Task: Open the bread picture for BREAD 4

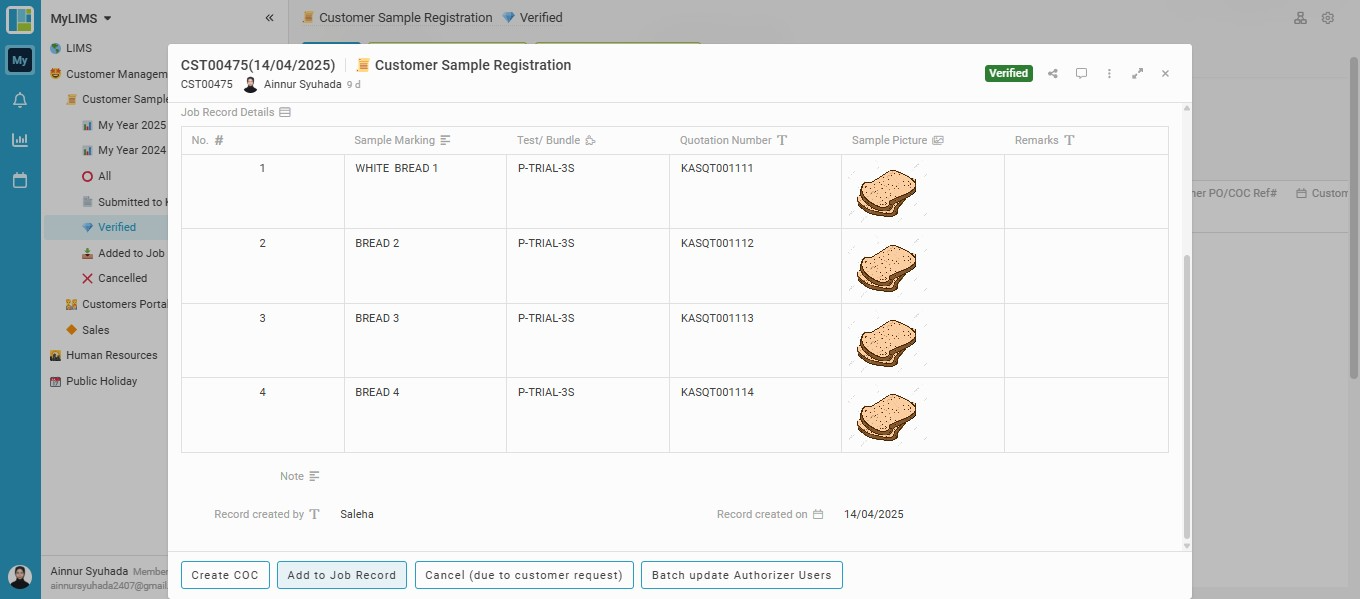Action: (889, 416)
